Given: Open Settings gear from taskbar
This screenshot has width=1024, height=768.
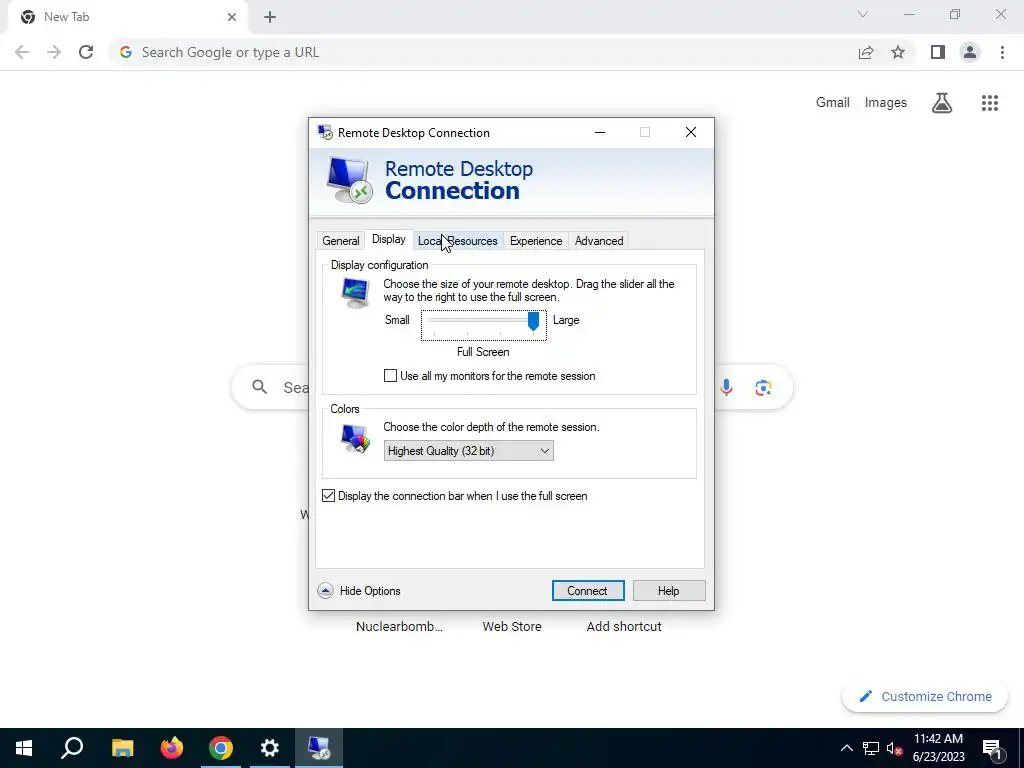Looking at the screenshot, I should click(x=270, y=748).
